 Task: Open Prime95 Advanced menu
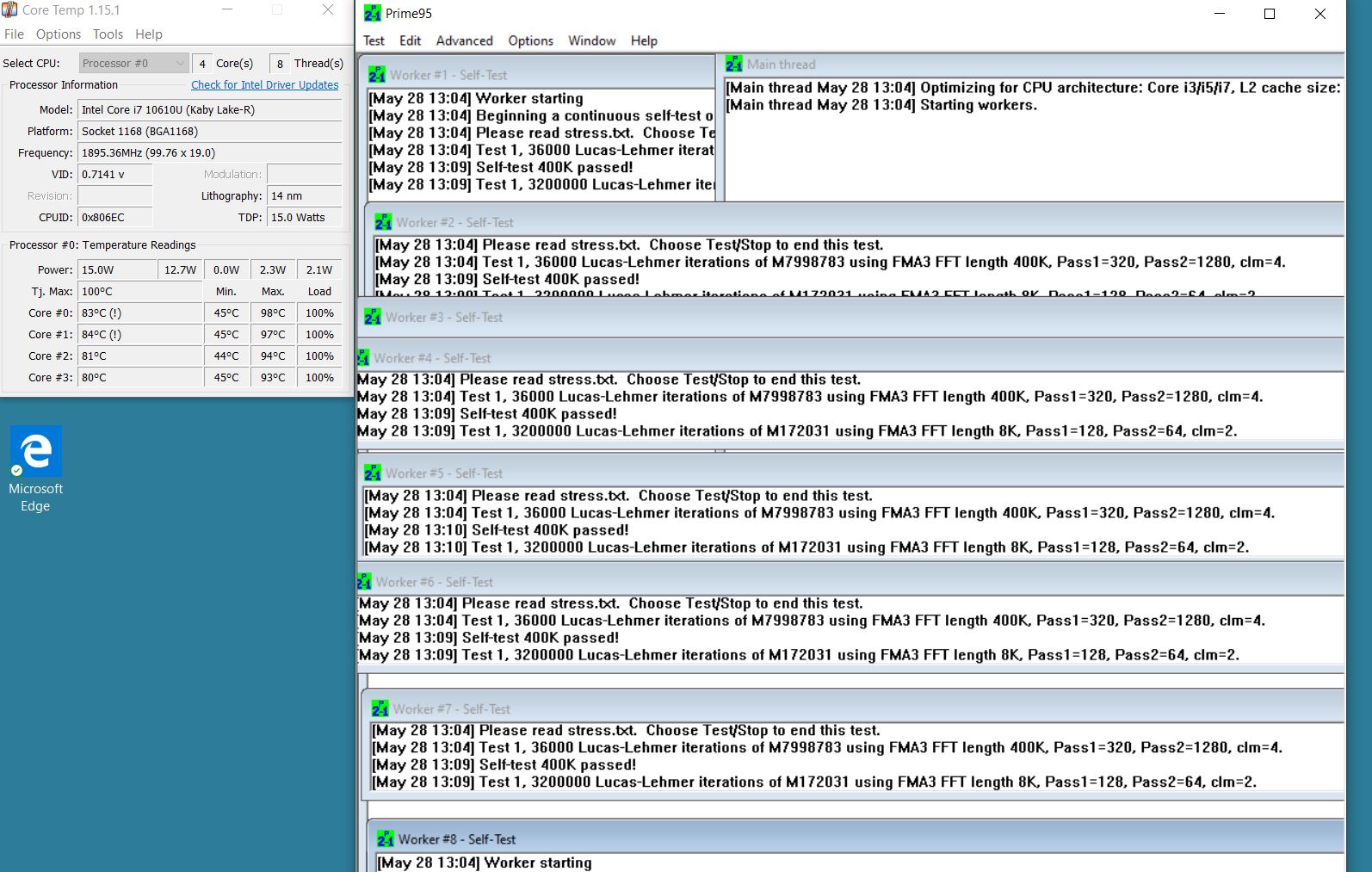tap(464, 40)
